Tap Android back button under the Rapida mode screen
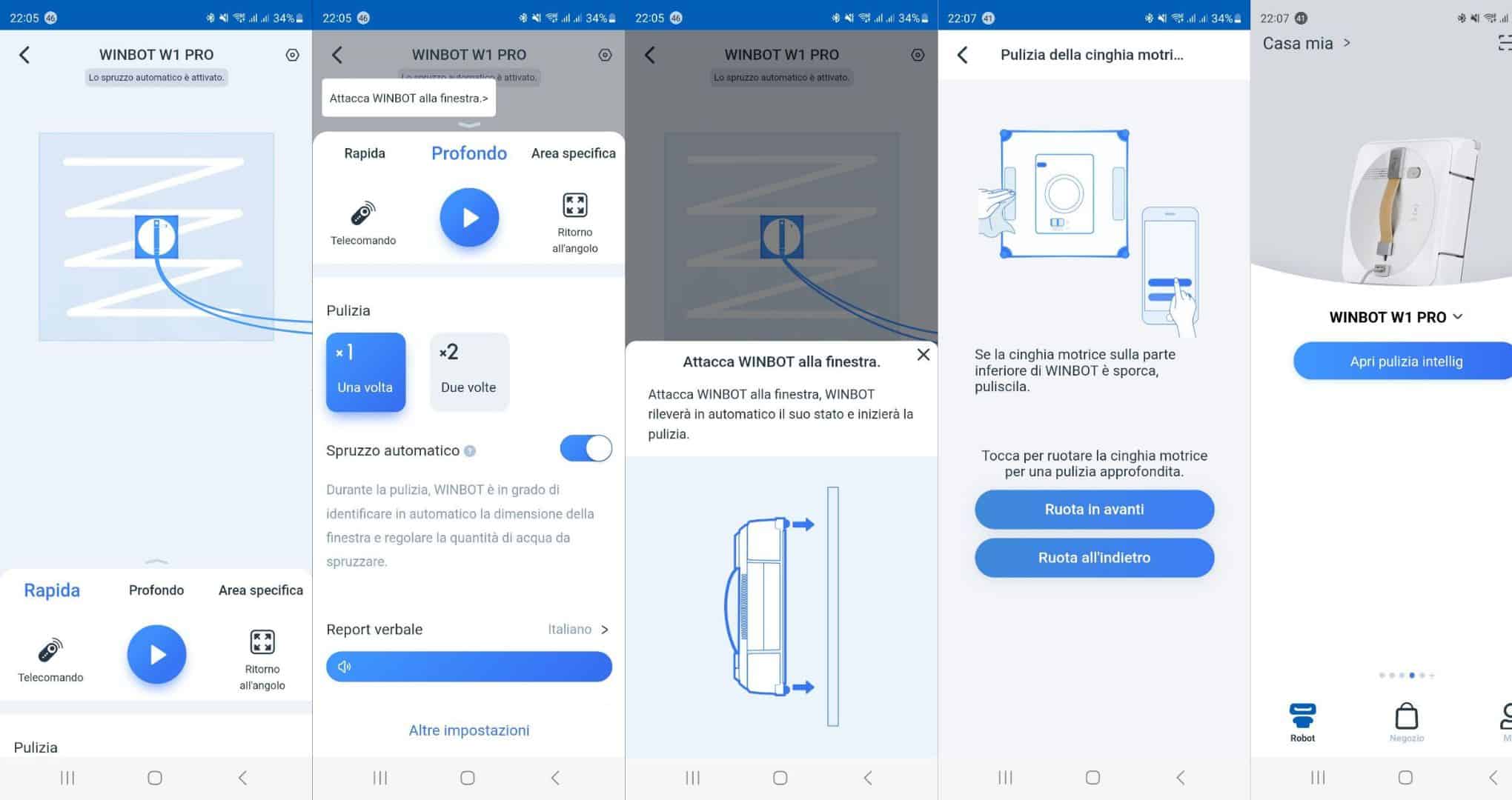Image resolution: width=1512 pixels, height=800 pixels. coord(242,778)
